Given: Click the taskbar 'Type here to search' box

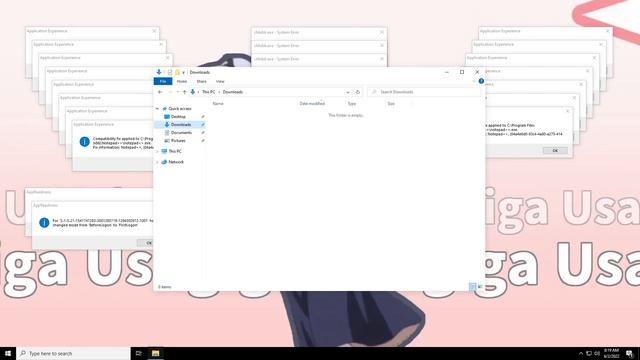Looking at the screenshot, I should pyautogui.click(x=73, y=353).
